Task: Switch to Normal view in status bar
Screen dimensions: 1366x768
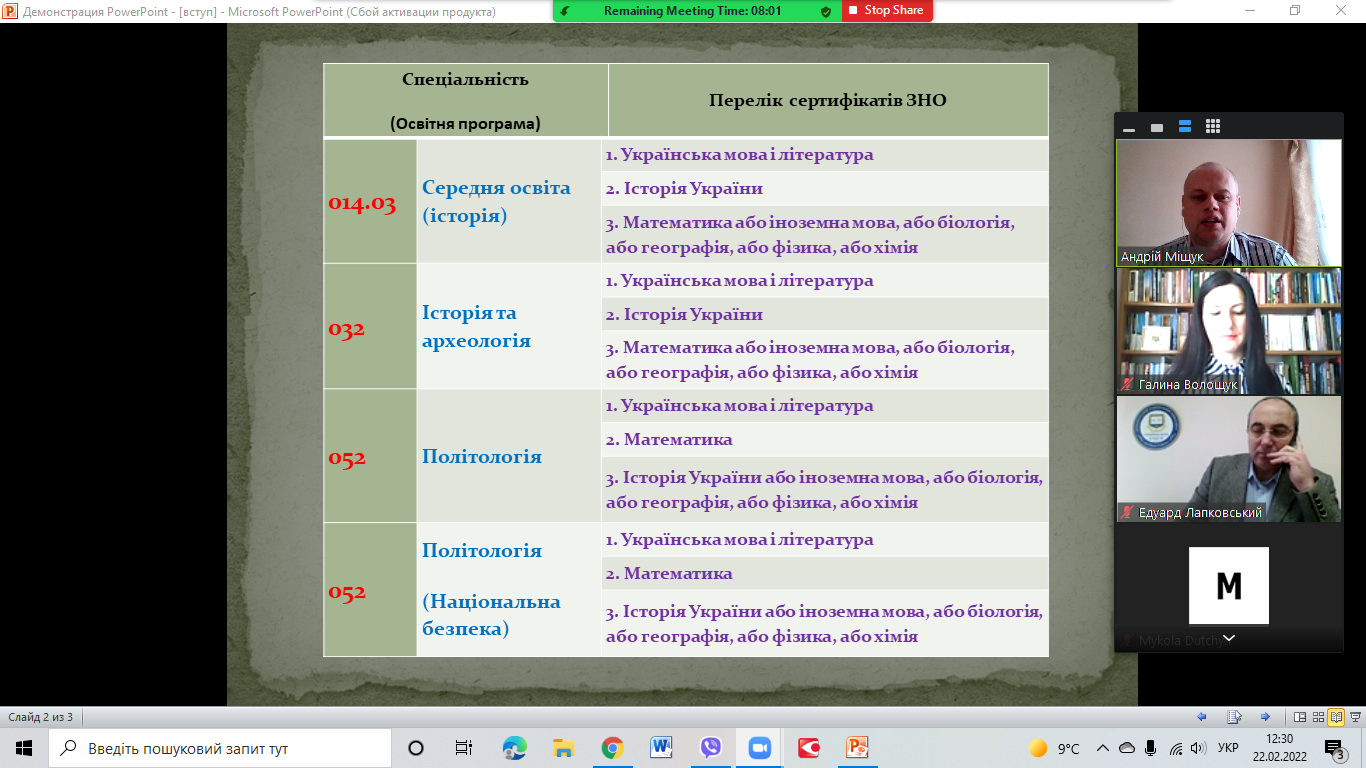Action: [x=1300, y=717]
